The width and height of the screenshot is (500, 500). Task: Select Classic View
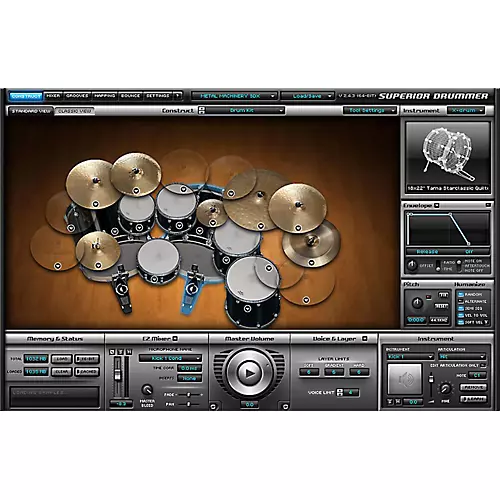coord(75,111)
